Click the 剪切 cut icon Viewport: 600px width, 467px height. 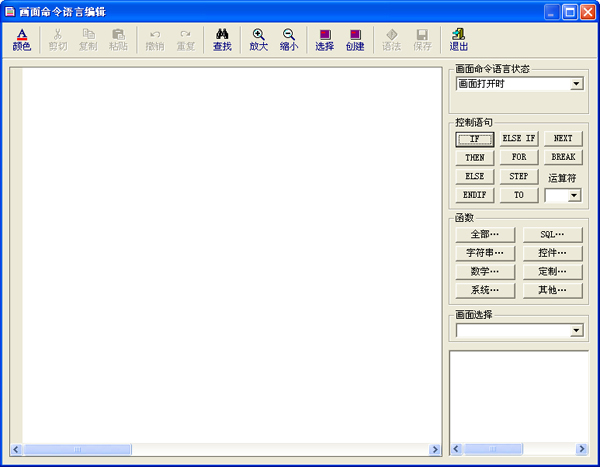pyautogui.click(x=58, y=40)
